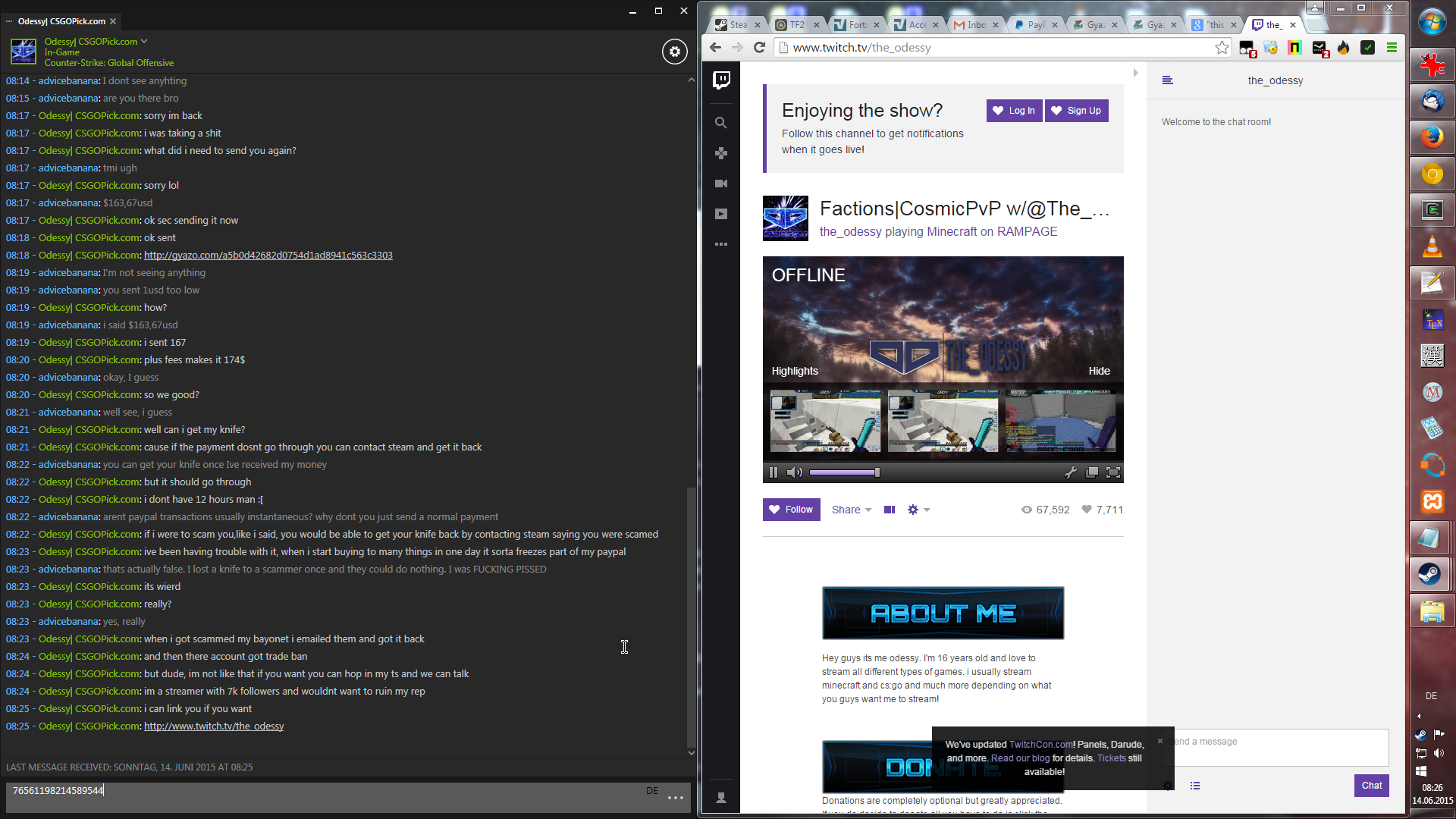The height and width of the screenshot is (819, 1456).
Task: Enter fullscreen on the video player
Action: [x=1112, y=472]
